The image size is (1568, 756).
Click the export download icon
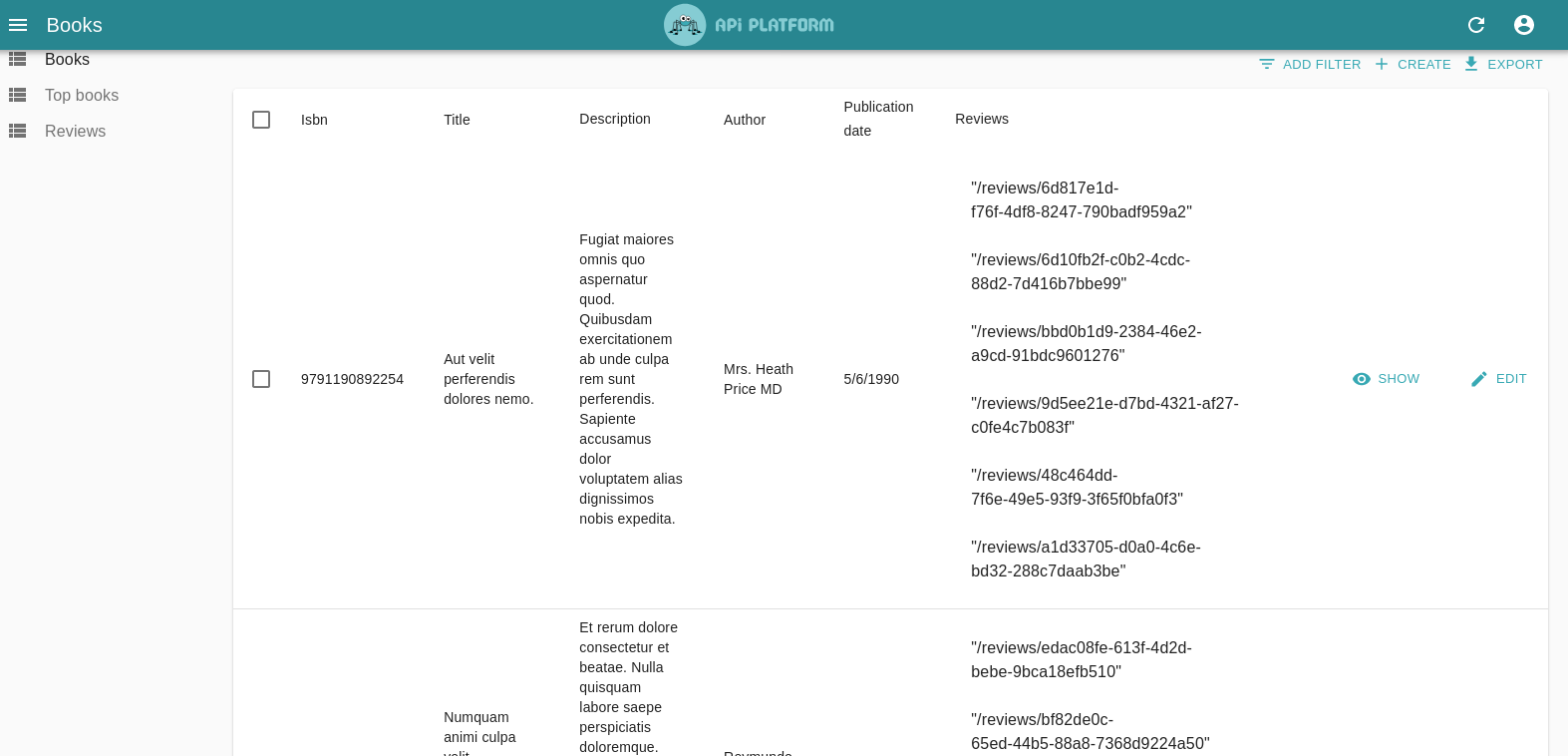[1471, 64]
